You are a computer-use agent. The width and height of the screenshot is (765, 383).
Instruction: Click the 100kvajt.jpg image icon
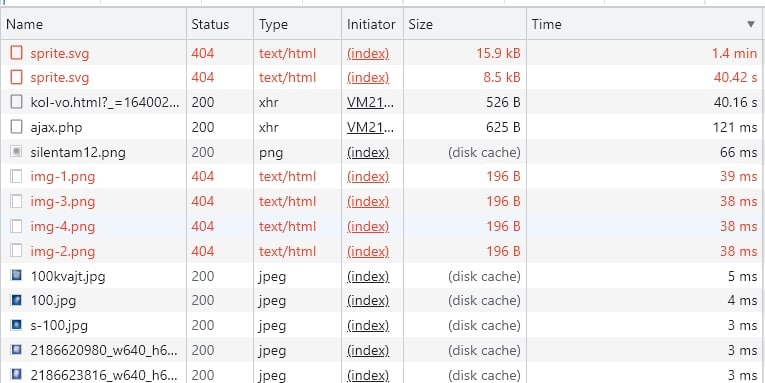pyautogui.click(x=17, y=276)
